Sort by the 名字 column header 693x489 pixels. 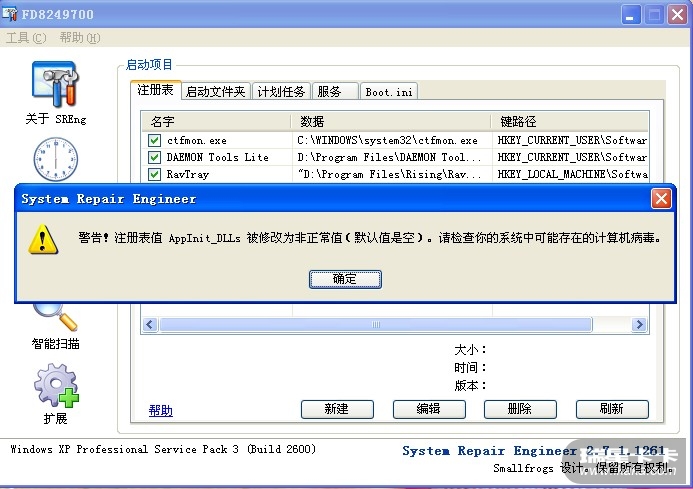(216, 121)
